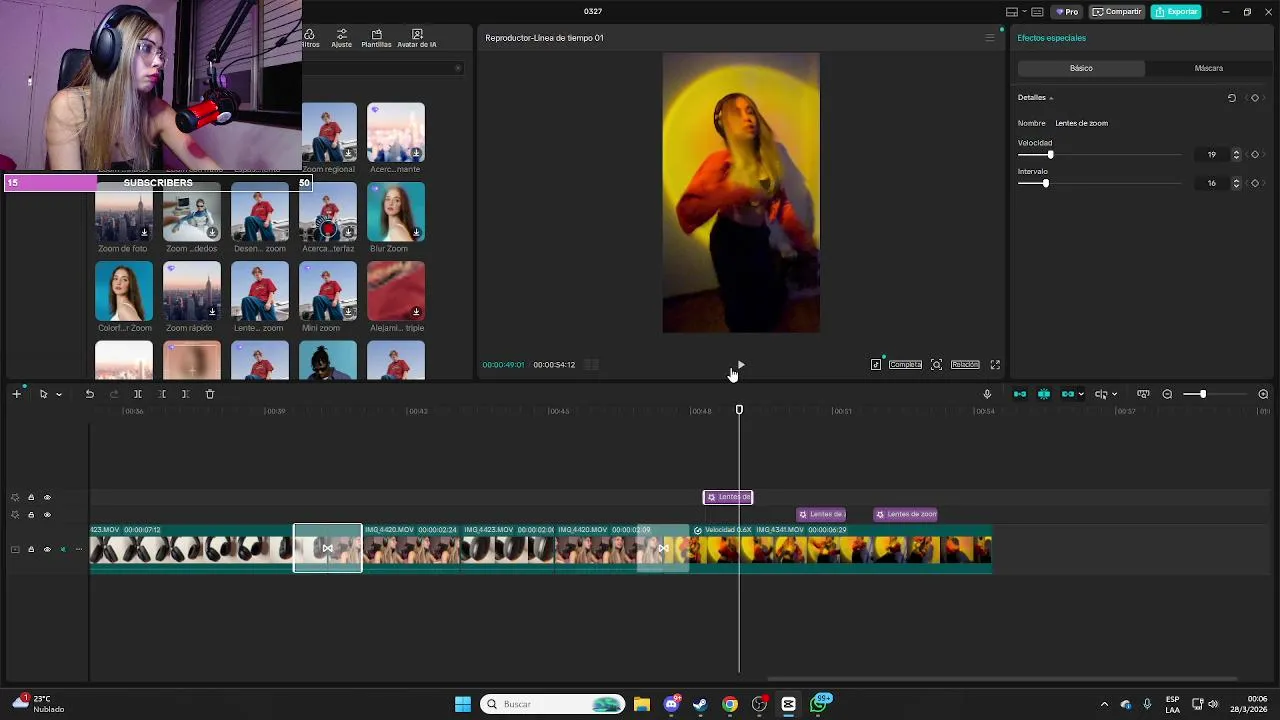Switch to the Máscara tab
This screenshot has height=720, width=1280.
point(1208,68)
